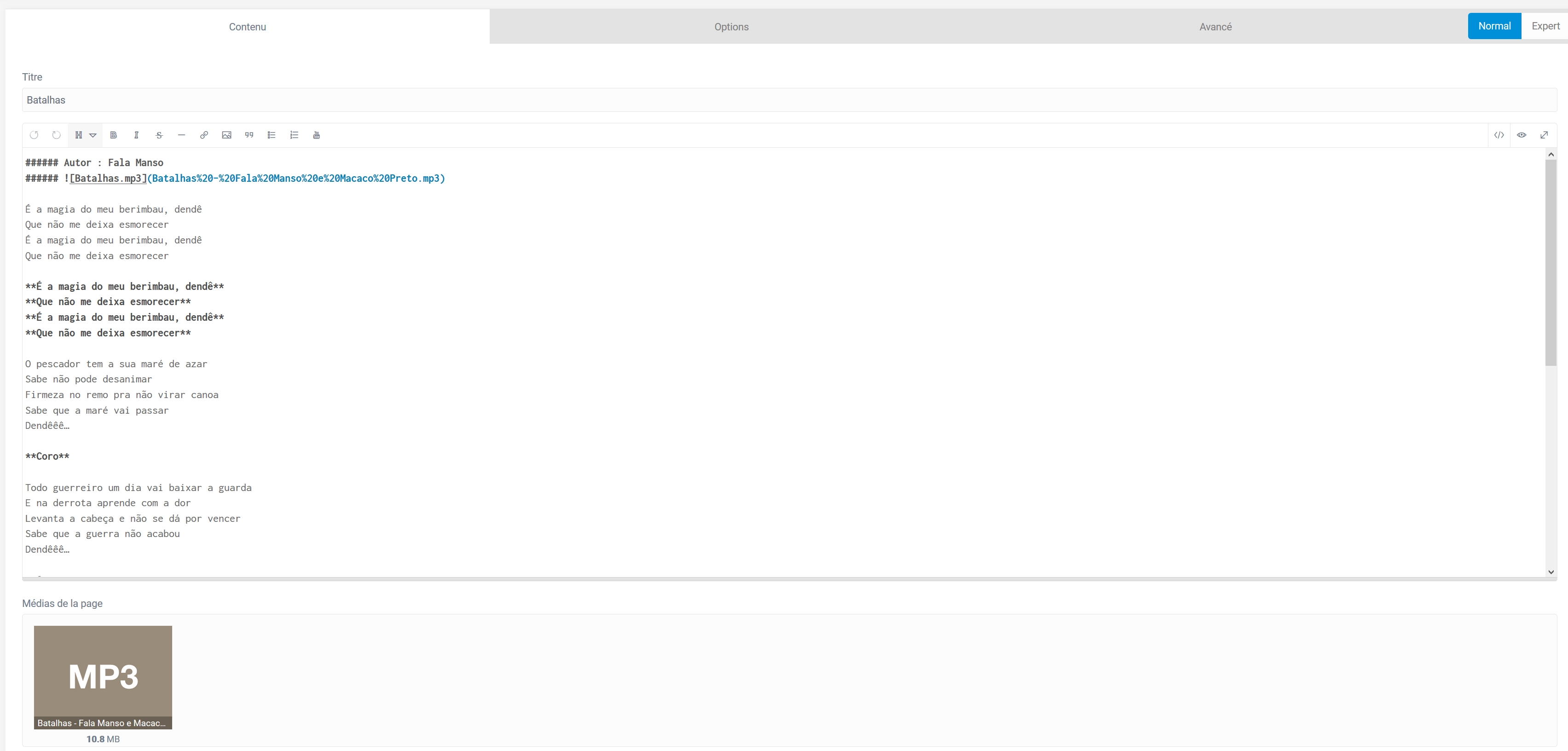Click the line 'Sabe que a maré vai passar'

pos(97,410)
